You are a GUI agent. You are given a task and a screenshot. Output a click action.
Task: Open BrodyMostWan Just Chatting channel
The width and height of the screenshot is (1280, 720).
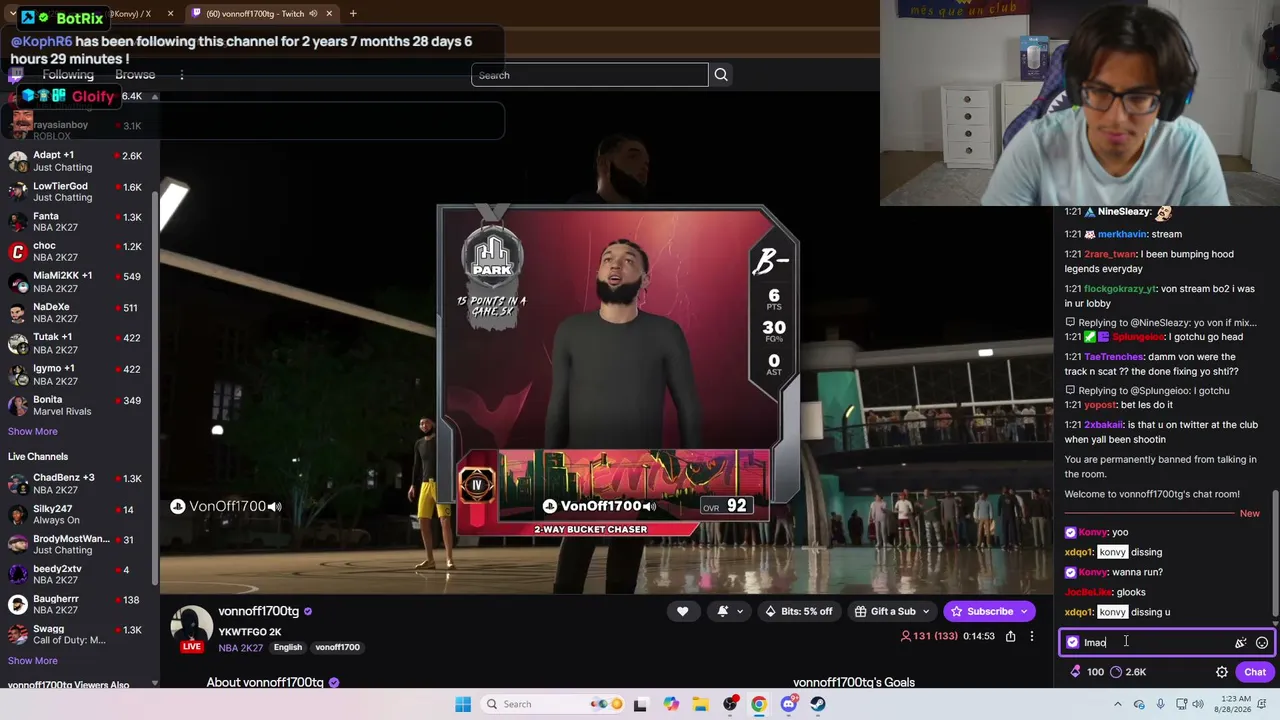tap(79, 544)
